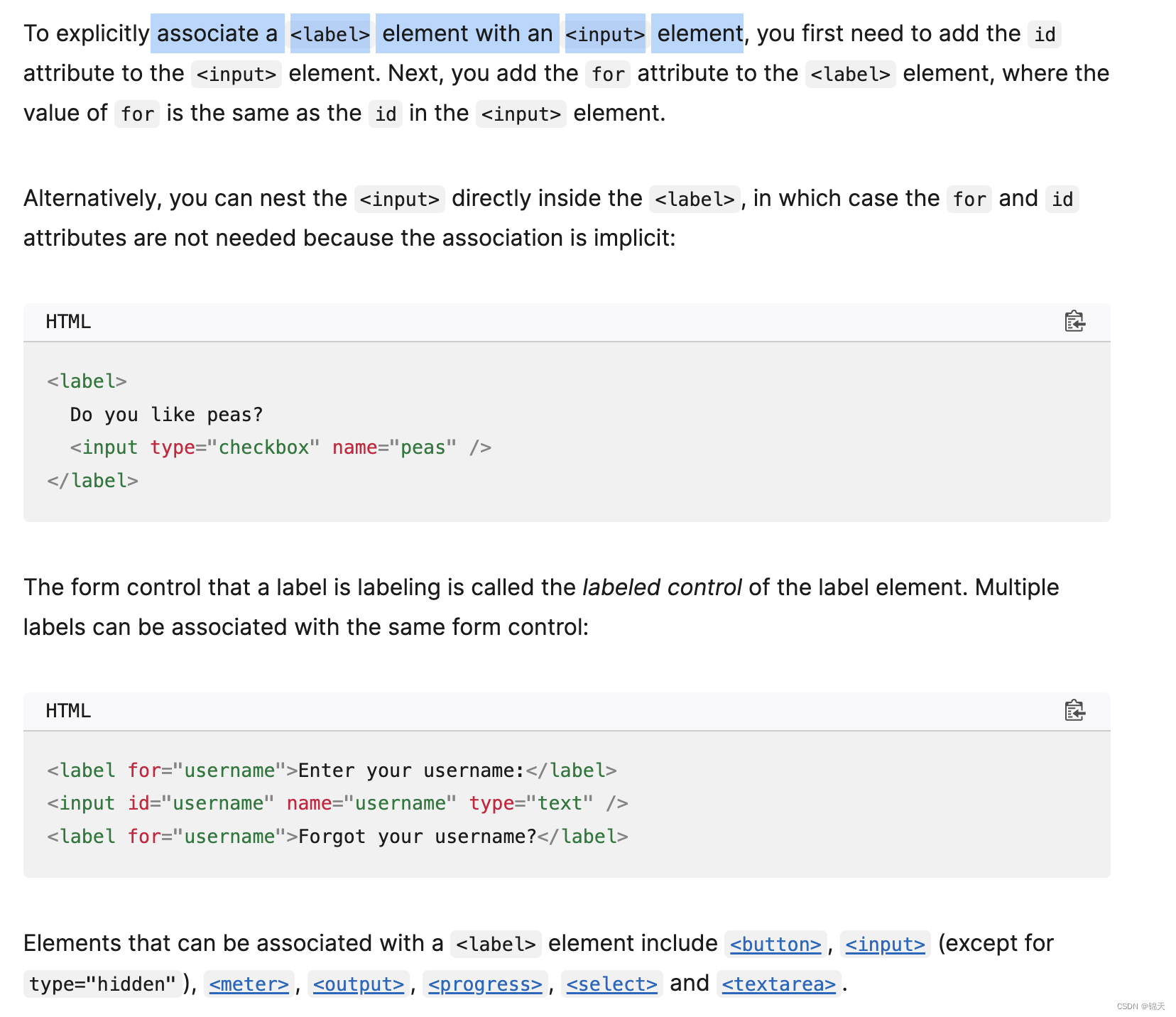Click the input id="username" code line
Screen dimensions: 1176x1017
(x=337, y=803)
